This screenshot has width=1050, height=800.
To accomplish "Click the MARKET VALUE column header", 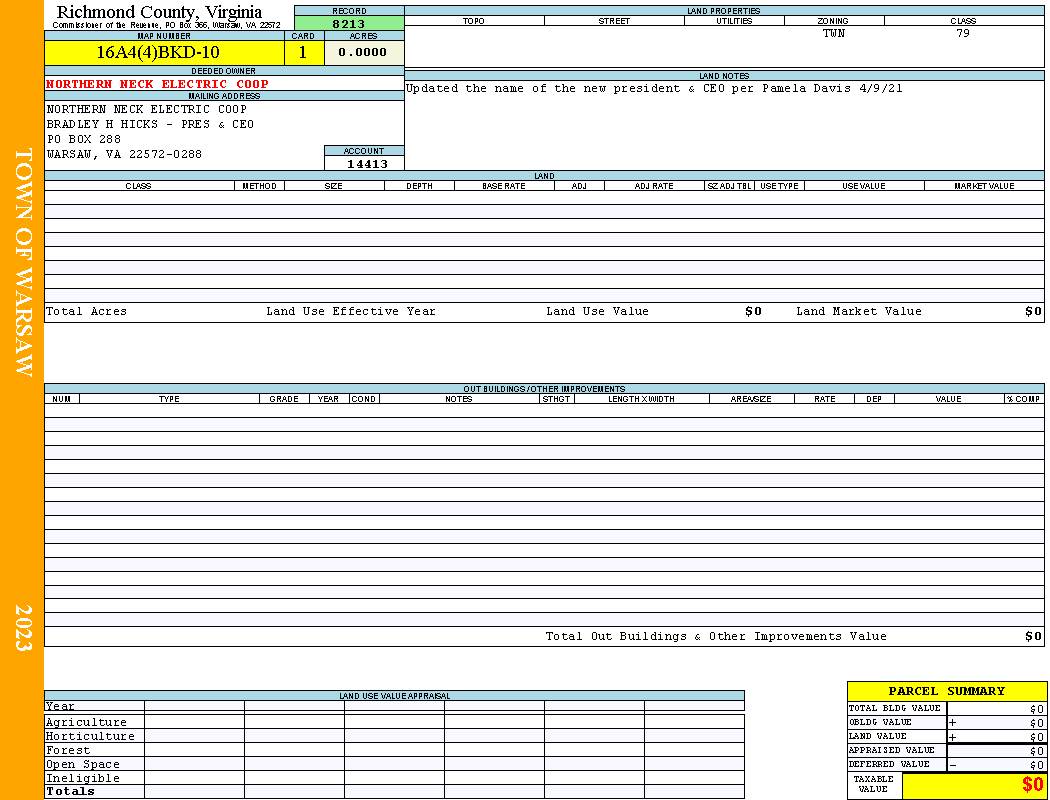I will pos(984,186).
